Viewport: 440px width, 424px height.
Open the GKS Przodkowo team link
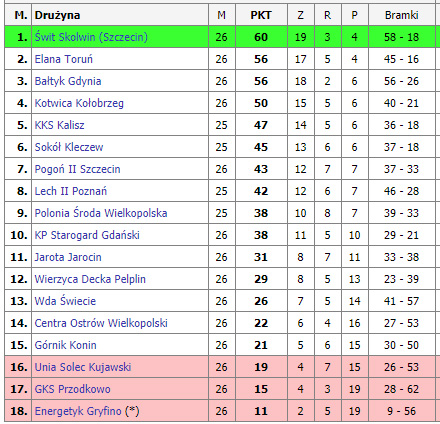pos(73,389)
